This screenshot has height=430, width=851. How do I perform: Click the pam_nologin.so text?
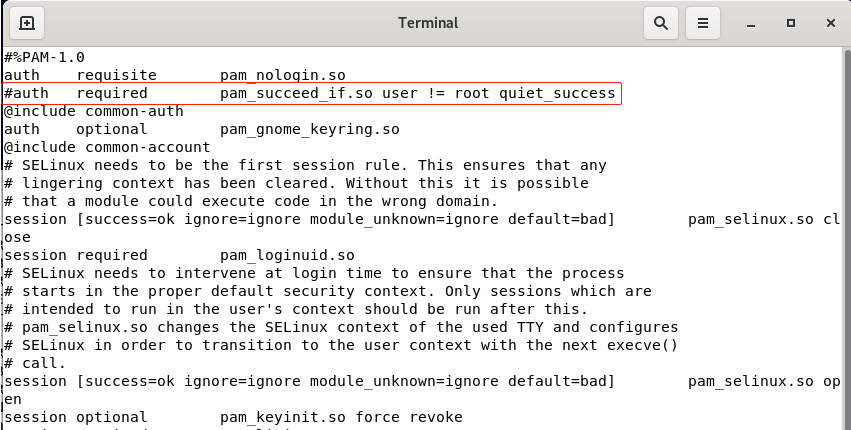coord(283,75)
